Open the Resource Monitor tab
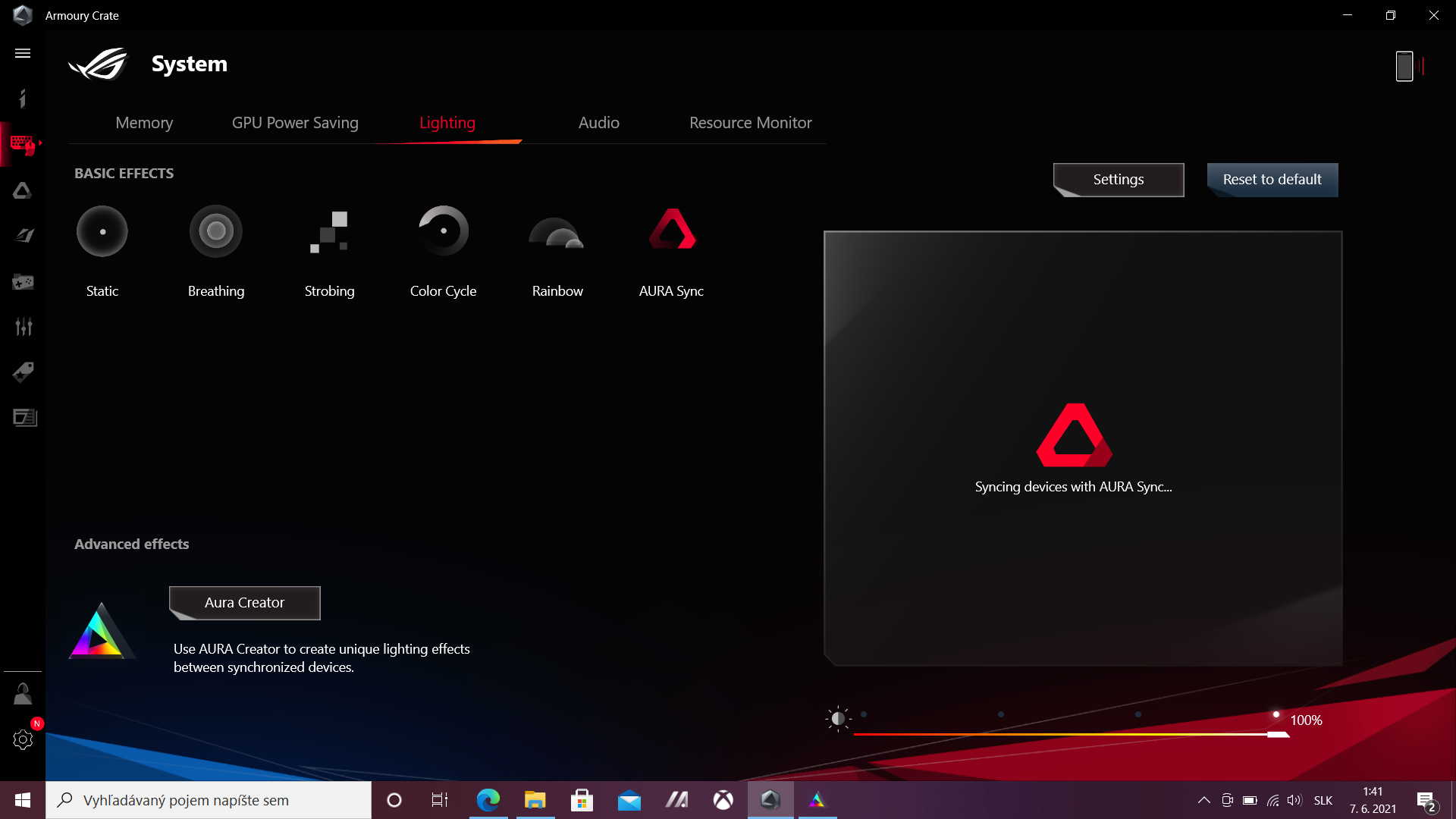This screenshot has width=1456, height=819. coord(750,123)
